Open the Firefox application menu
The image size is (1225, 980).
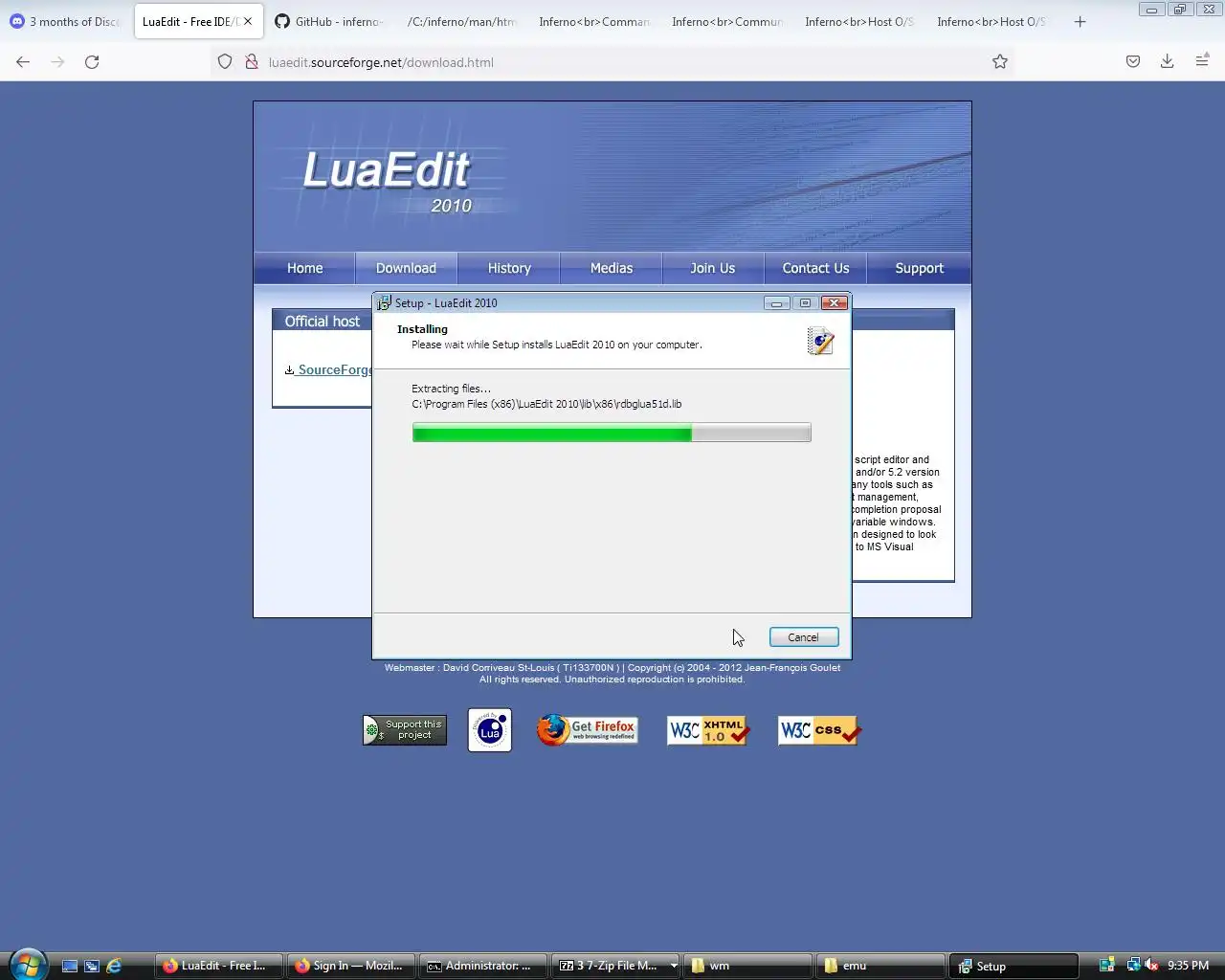click(1202, 62)
